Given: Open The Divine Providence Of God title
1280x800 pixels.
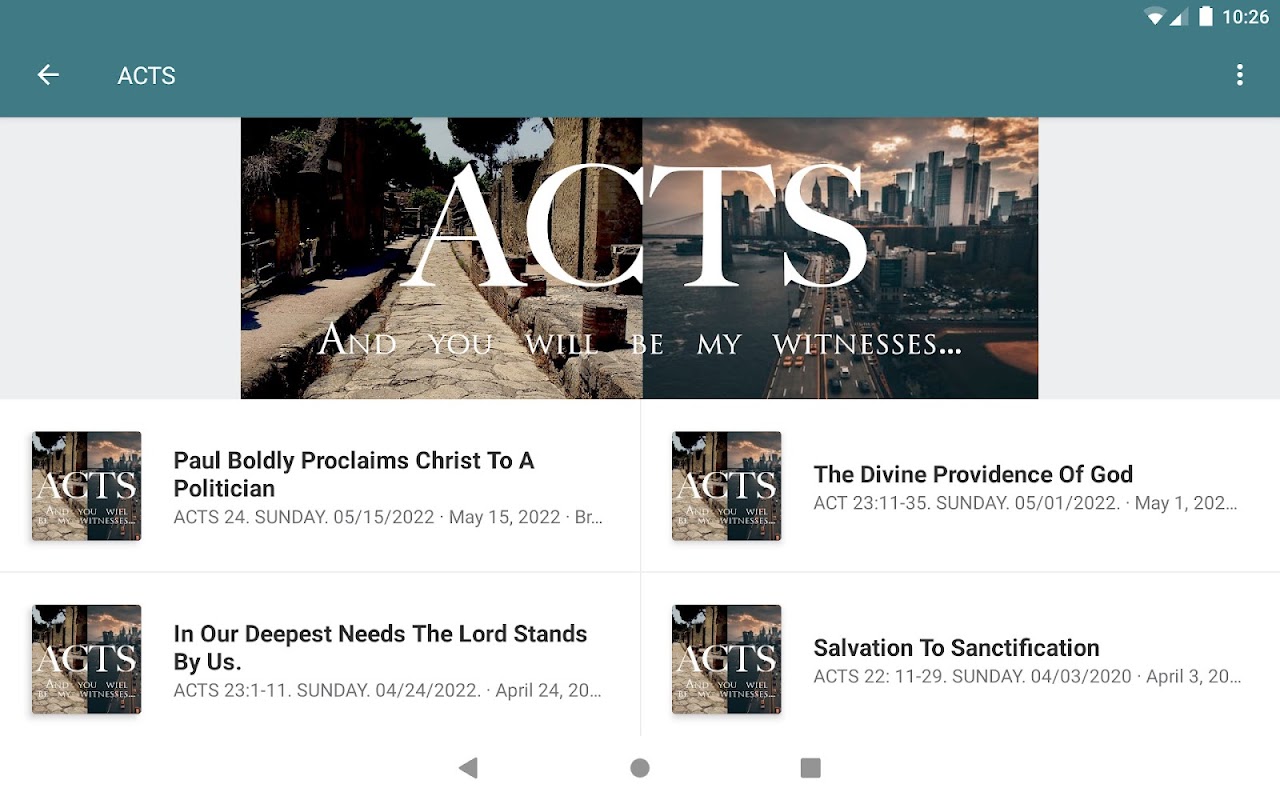Looking at the screenshot, I should click(973, 474).
